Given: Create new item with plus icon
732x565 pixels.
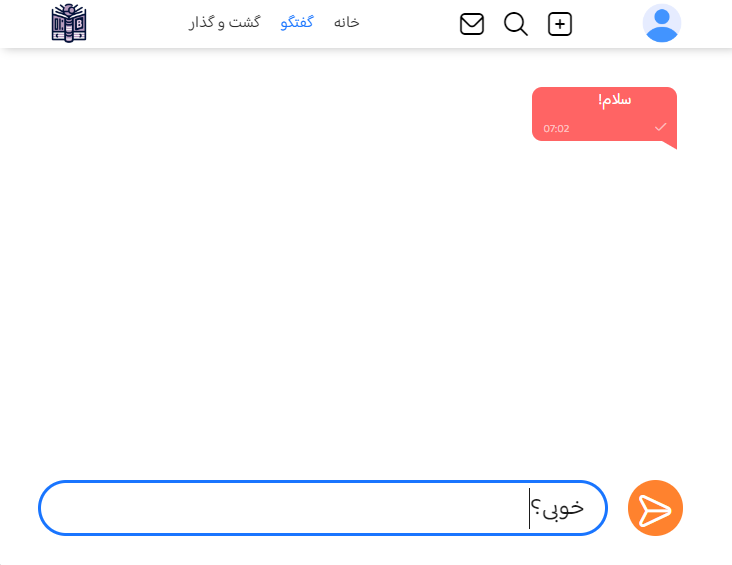Looking at the screenshot, I should [x=560, y=24].
